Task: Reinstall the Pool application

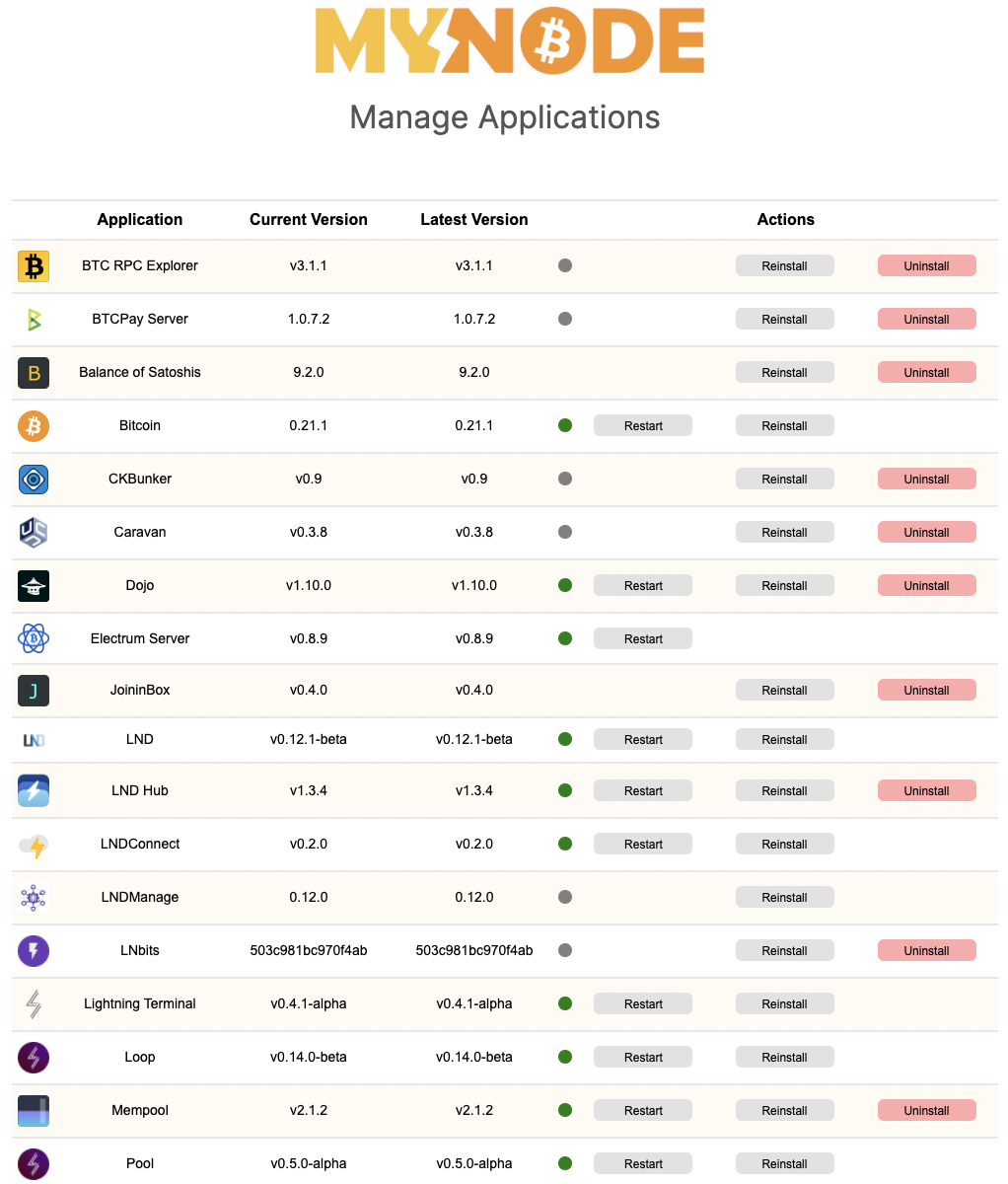Action: 785,1163
